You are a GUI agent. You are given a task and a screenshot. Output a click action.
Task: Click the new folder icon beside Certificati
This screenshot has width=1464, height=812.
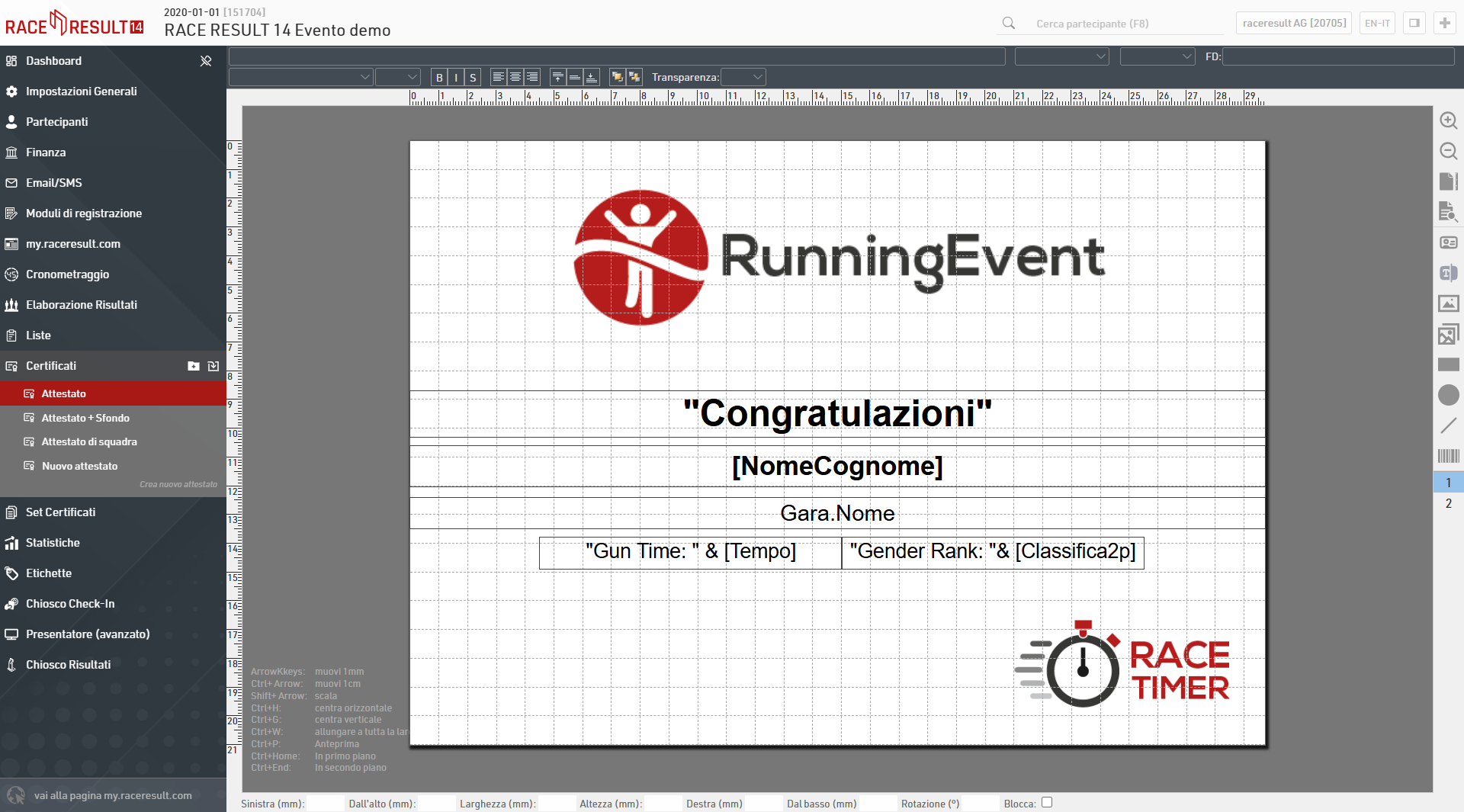tap(194, 366)
